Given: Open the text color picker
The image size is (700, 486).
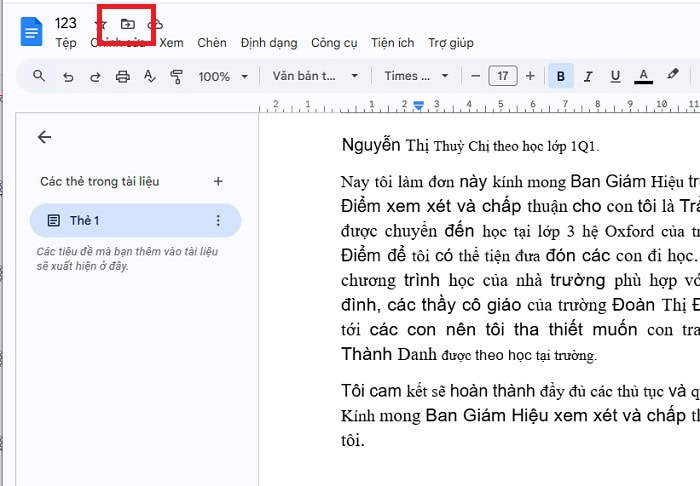Looking at the screenshot, I should (x=643, y=76).
